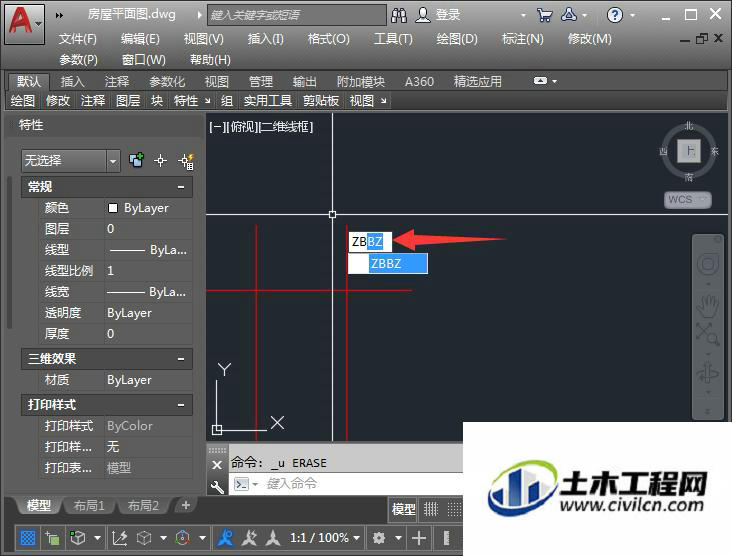This screenshot has height=556, width=732.
Task: Open workspace switching gear icon
Action: click(379, 538)
